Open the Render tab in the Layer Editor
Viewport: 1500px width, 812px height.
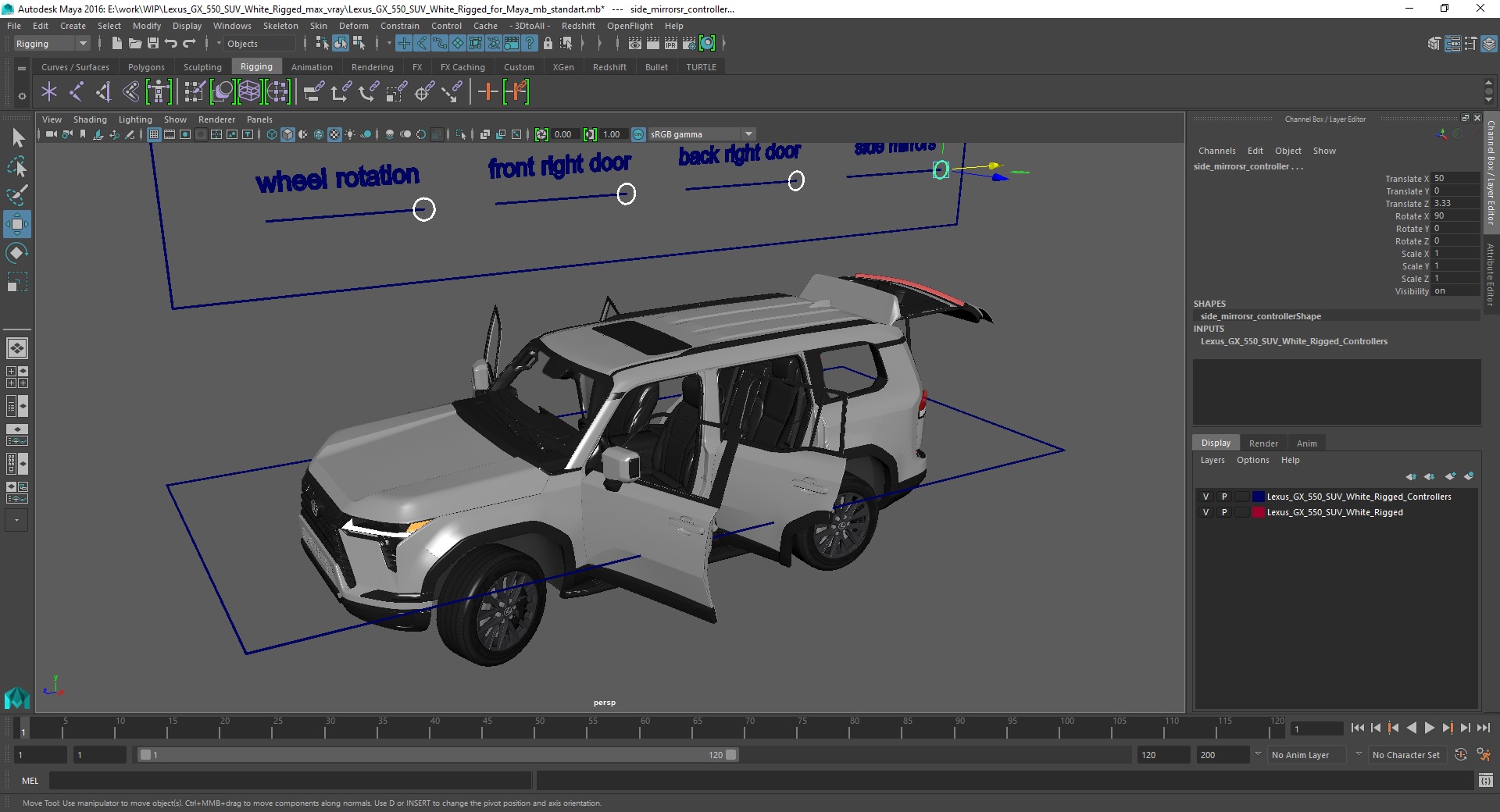pyautogui.click(x=1263, y=443)
